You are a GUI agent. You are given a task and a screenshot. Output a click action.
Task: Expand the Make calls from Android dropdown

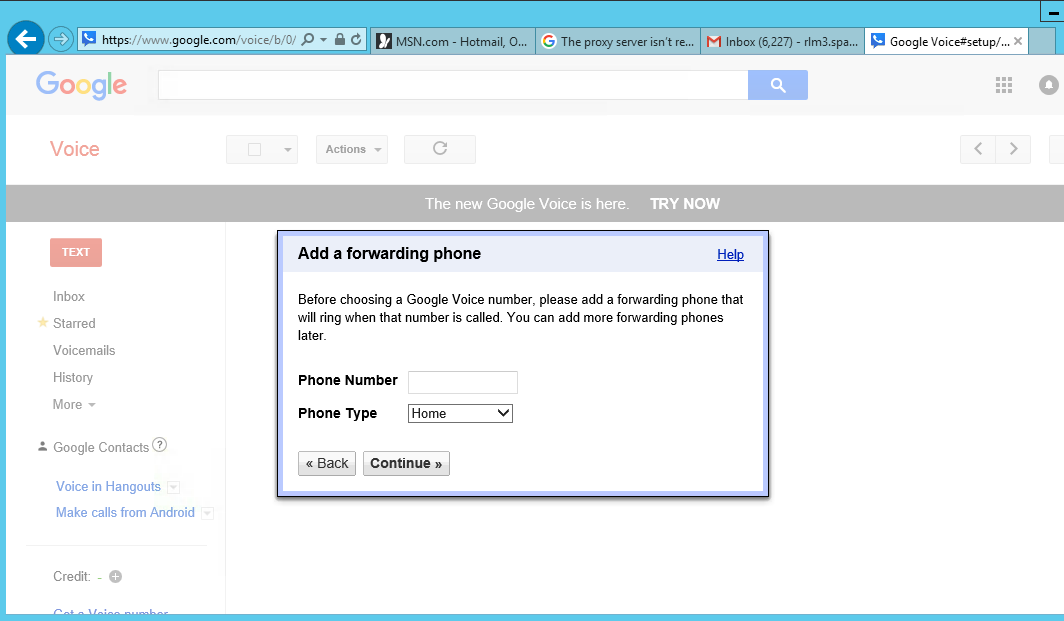pyautogui.click(x=208, y=513)
